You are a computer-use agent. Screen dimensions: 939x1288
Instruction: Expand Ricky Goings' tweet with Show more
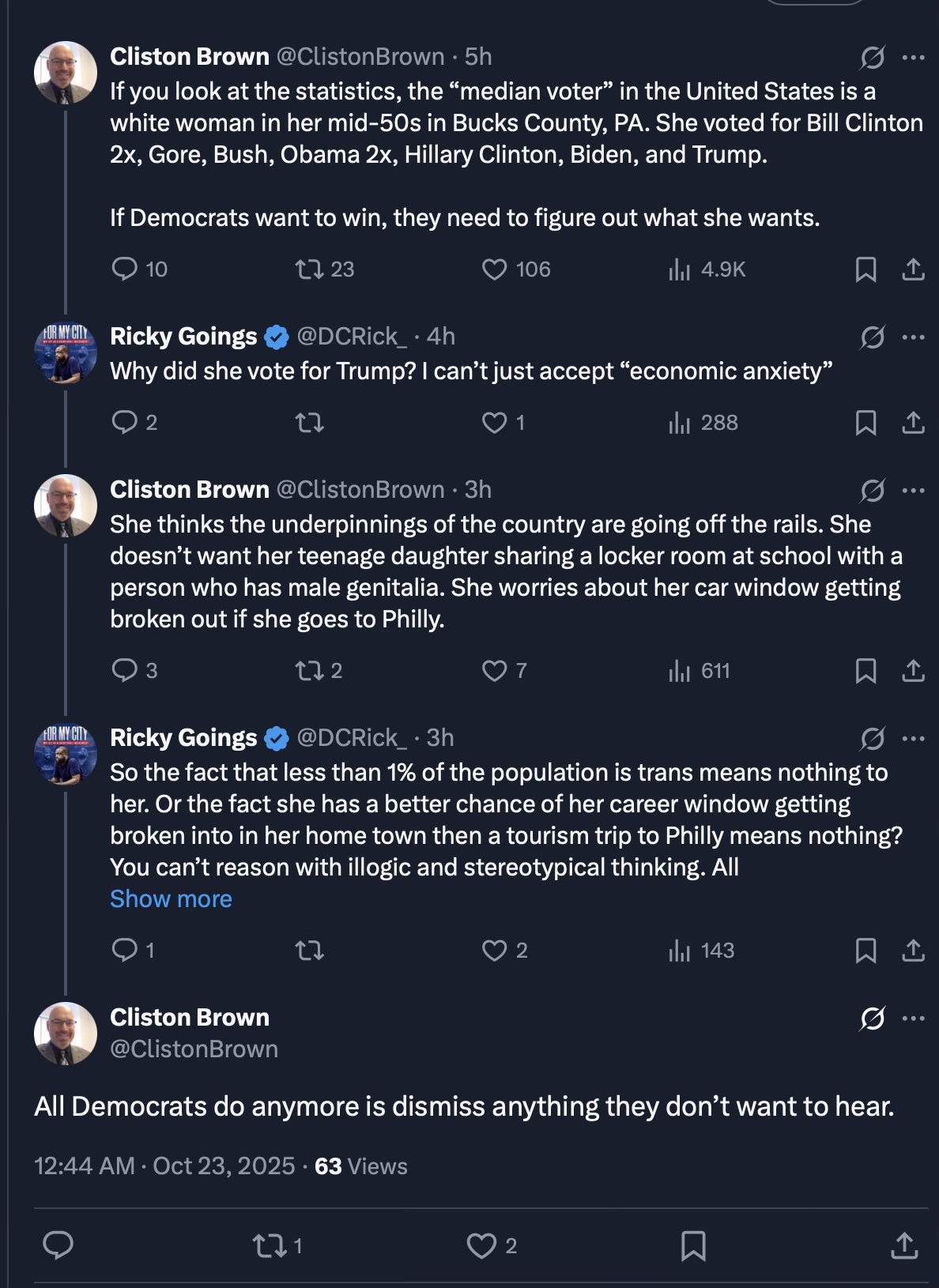tap(171, 899)
